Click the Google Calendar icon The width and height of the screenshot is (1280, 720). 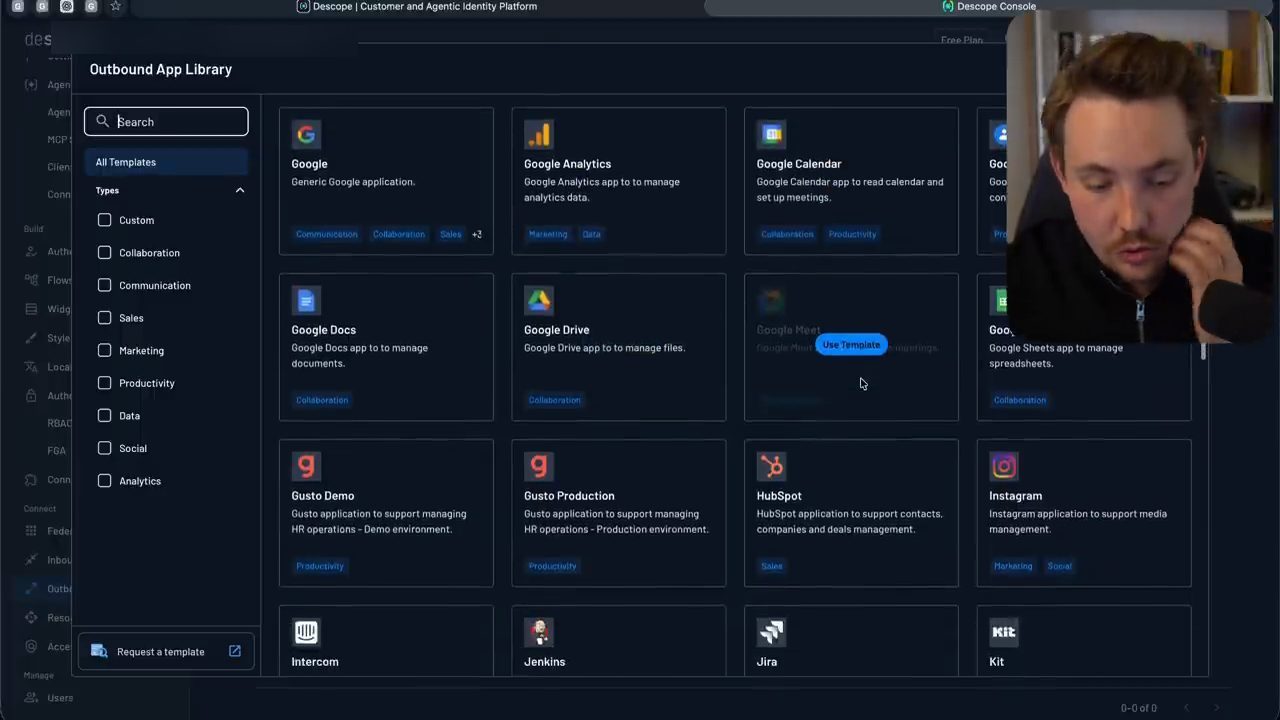(771, 134)
